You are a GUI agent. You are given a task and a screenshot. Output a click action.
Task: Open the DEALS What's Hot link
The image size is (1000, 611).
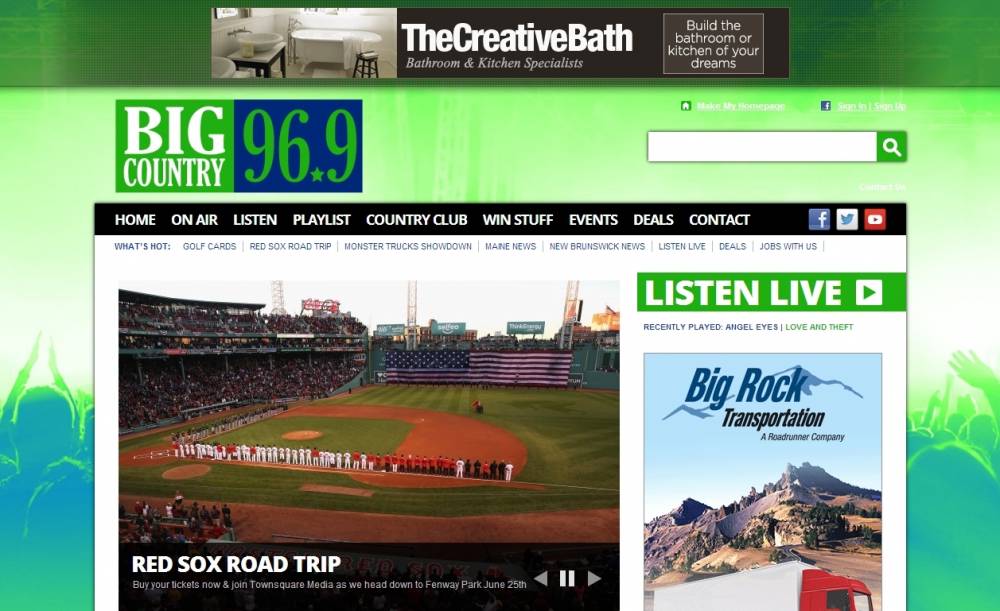pyautogui.click(x=732, y=246)
